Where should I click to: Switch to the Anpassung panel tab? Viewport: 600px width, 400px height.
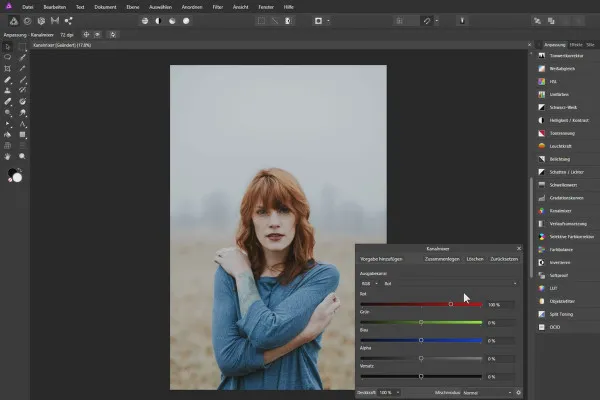point(554,45)
